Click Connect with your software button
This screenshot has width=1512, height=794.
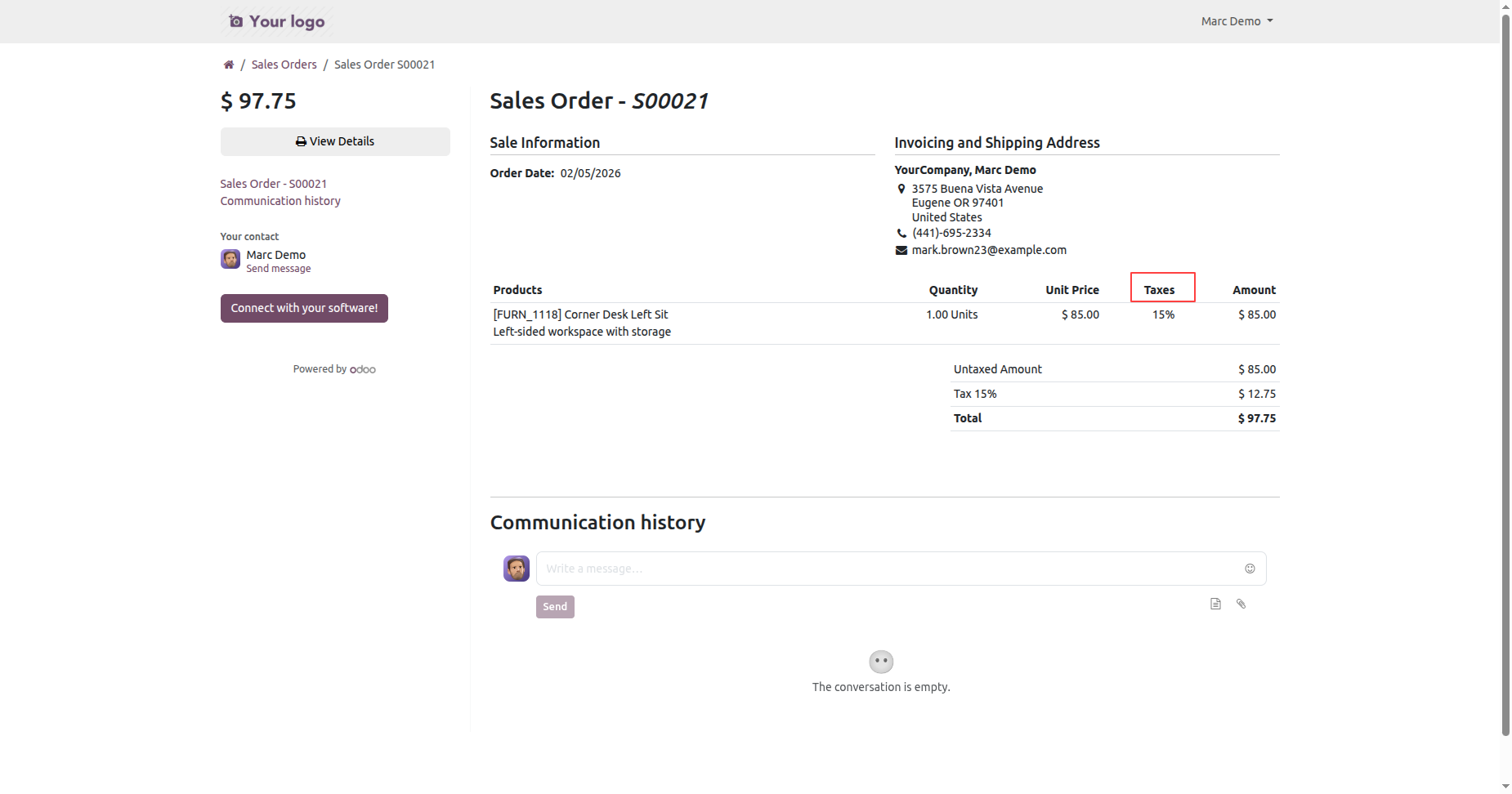tap(304, 308)
